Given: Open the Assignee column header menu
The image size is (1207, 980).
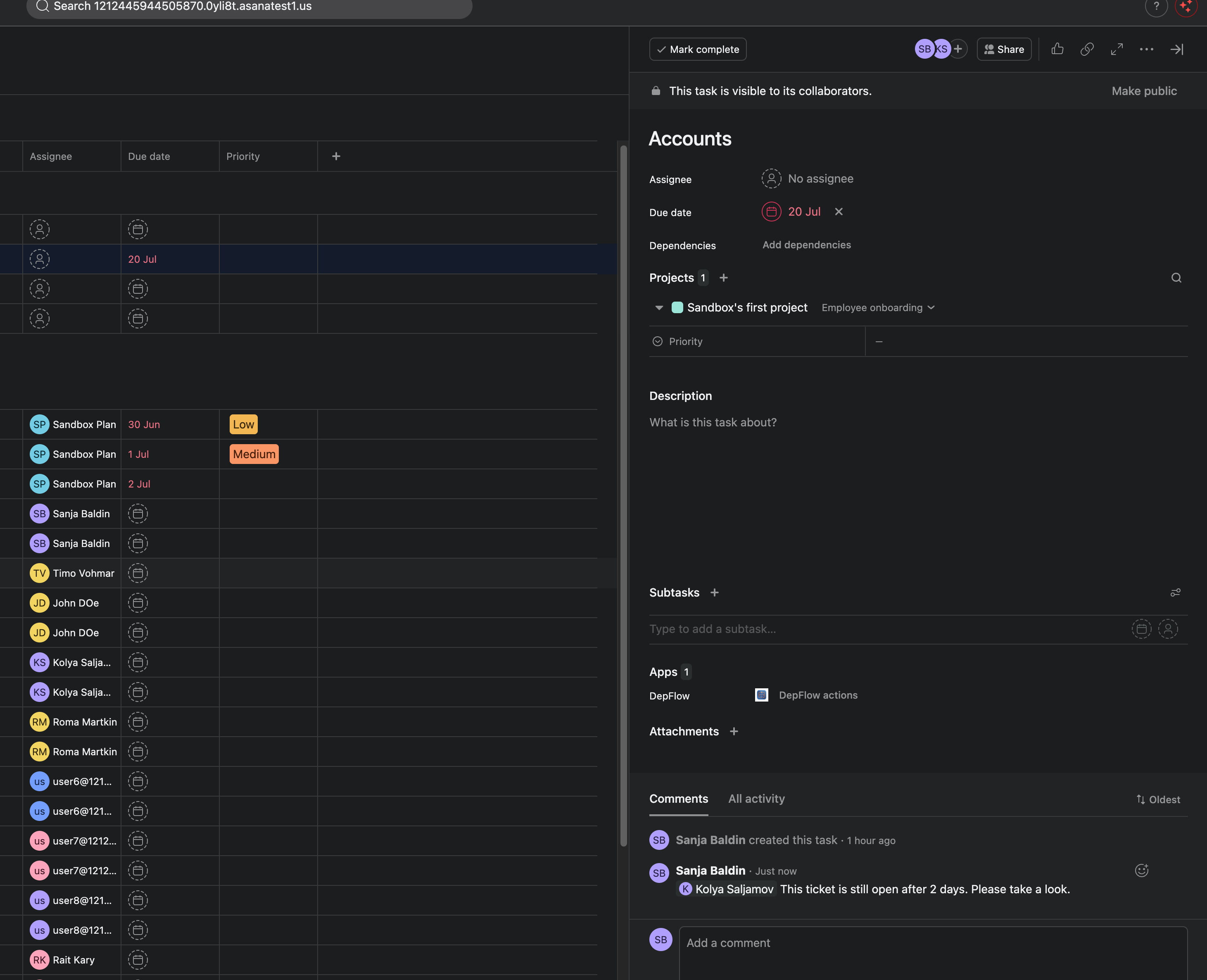Looking at the screenshot, I should (x=71, y=156).
